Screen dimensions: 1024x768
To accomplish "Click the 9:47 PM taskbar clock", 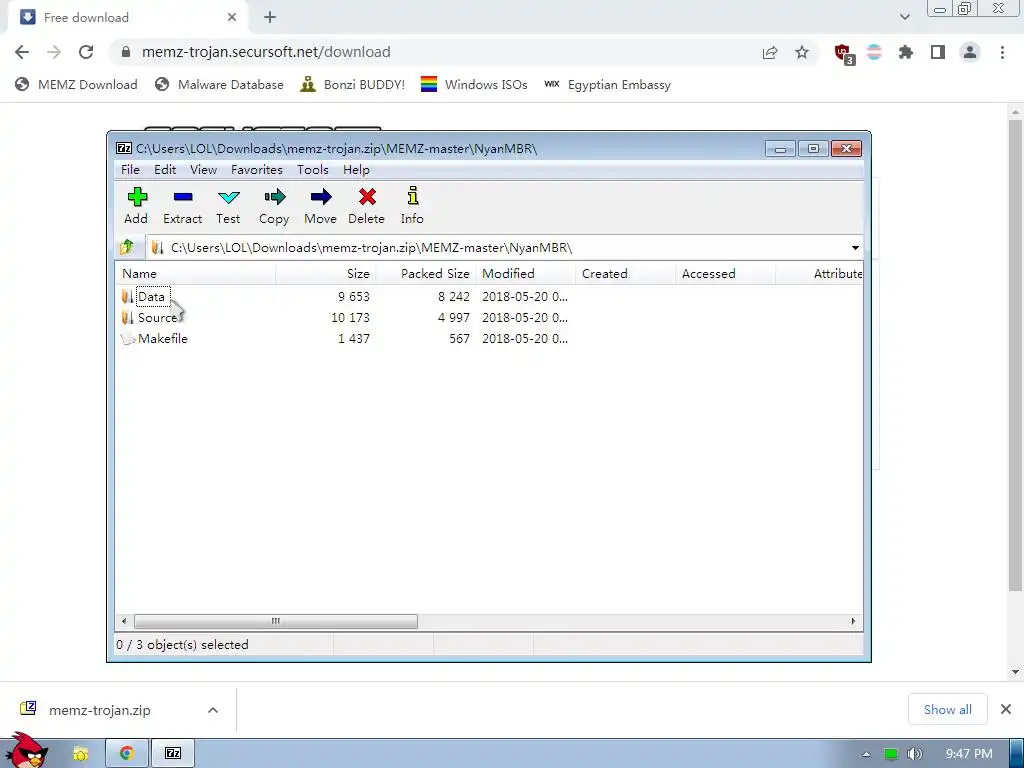I will [969, 754].
